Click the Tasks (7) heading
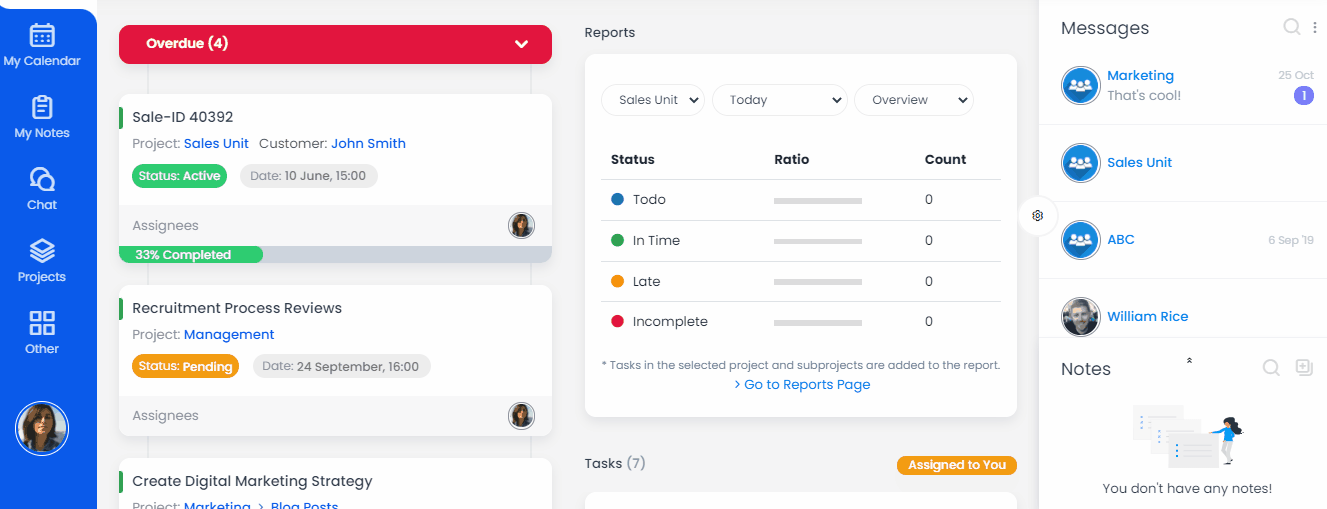Viewport: 1327px width, 509px height. (x=615, y=463)
